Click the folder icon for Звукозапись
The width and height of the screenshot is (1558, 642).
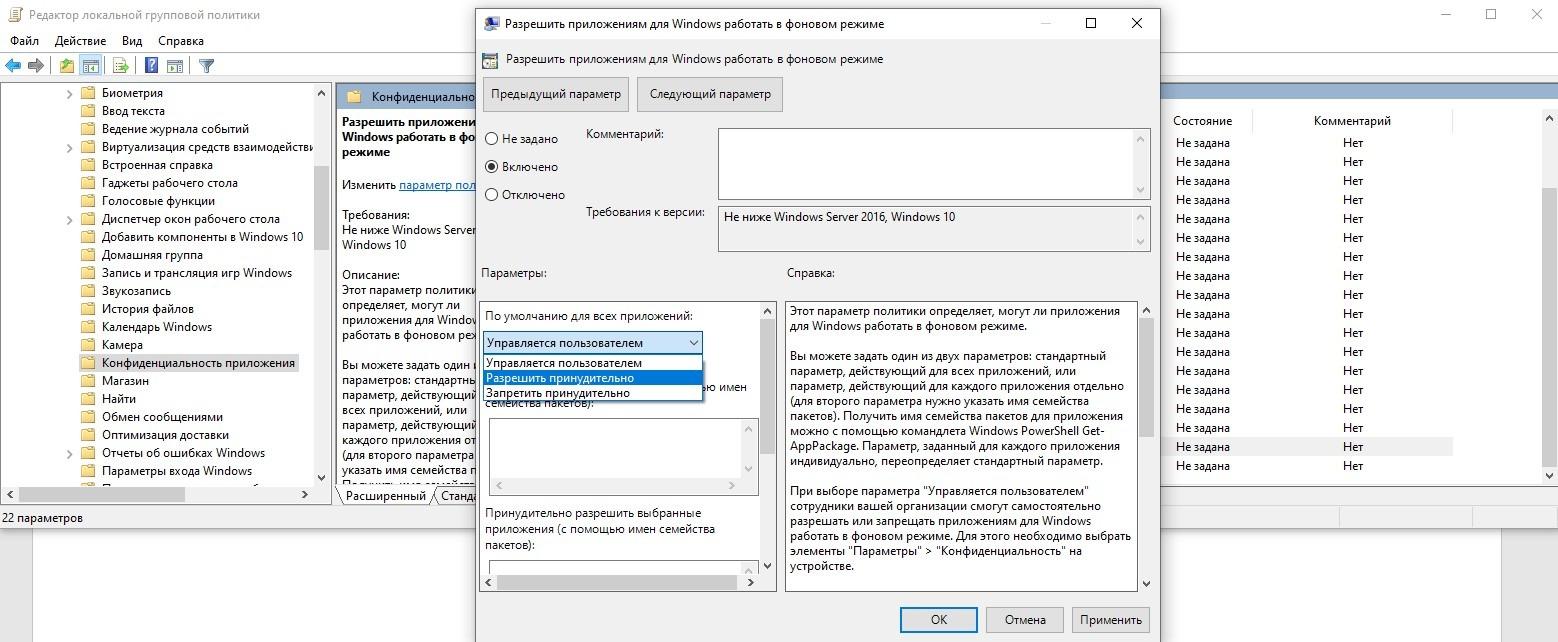click(87, 291)
